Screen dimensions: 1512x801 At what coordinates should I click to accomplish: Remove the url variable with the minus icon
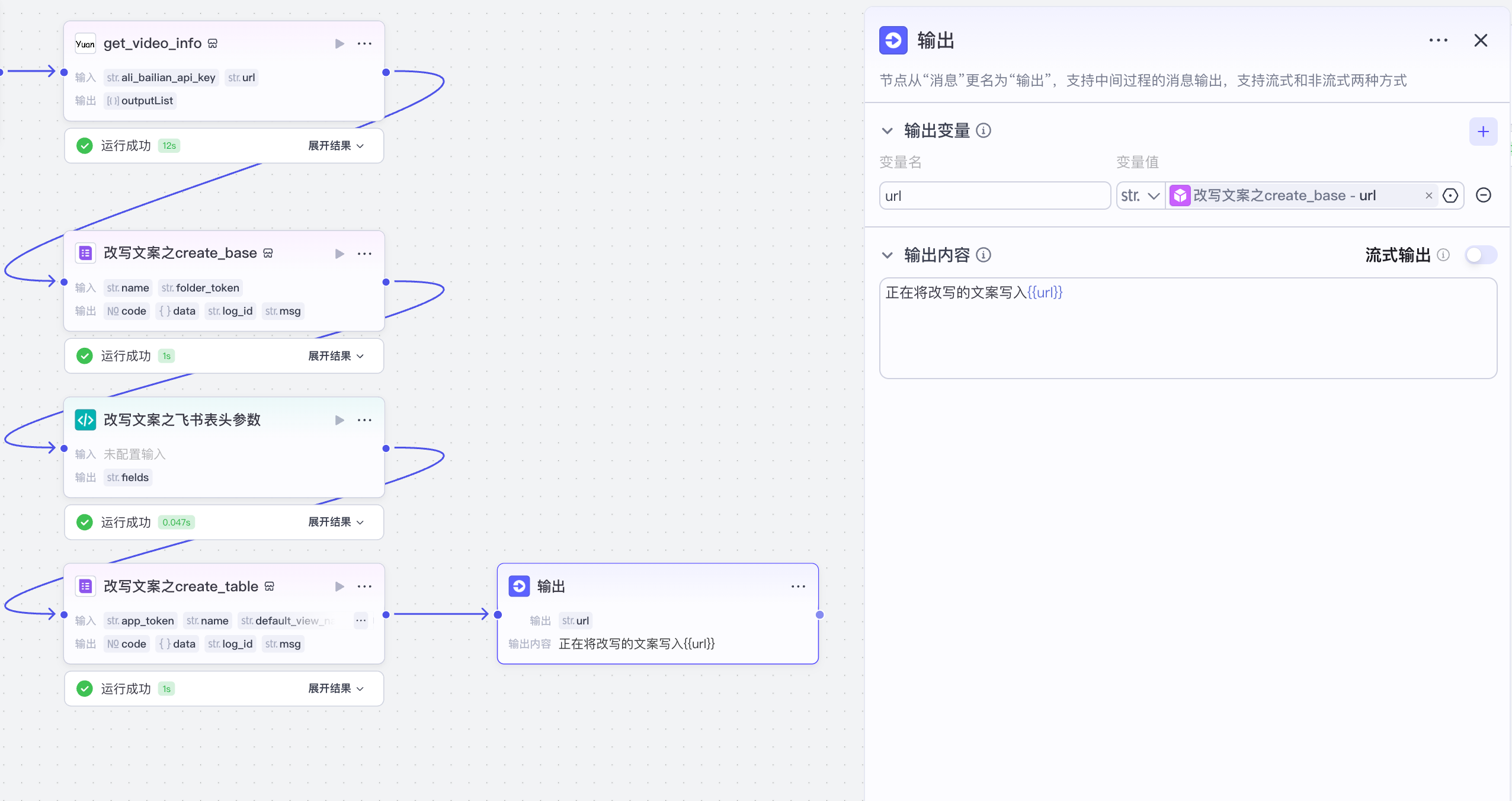pos(1484,195)
